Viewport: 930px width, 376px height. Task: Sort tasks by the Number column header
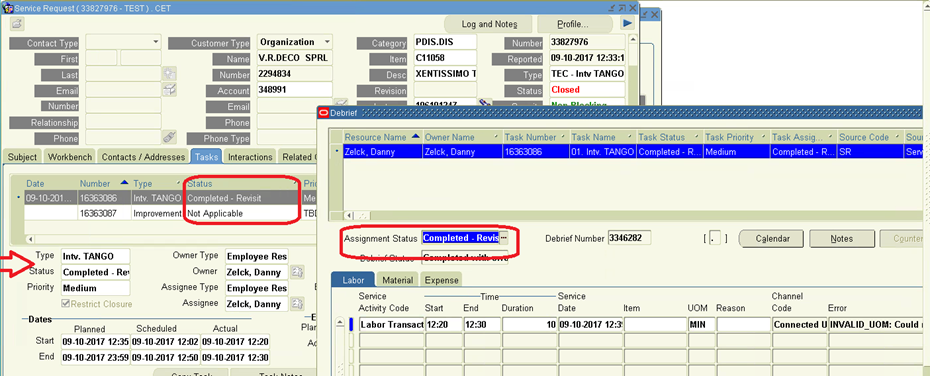click(x=104, y=184)
